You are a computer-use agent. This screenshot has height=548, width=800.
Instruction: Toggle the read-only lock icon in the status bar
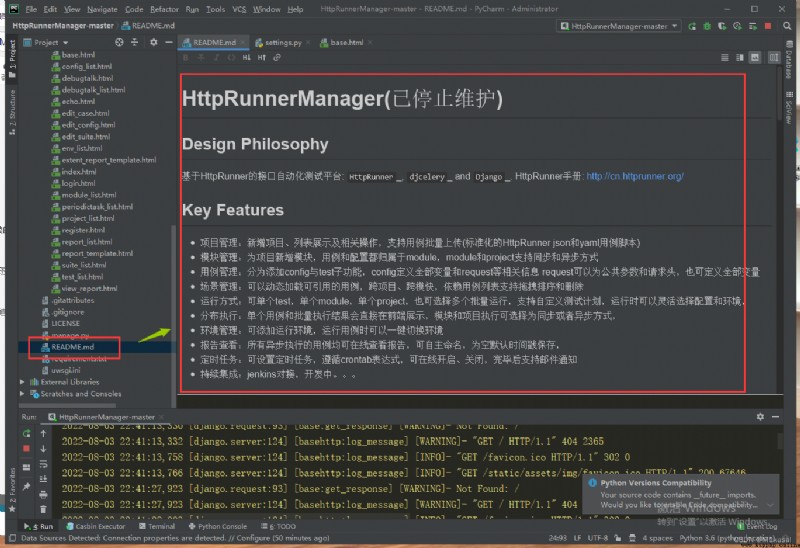[618, 538]
